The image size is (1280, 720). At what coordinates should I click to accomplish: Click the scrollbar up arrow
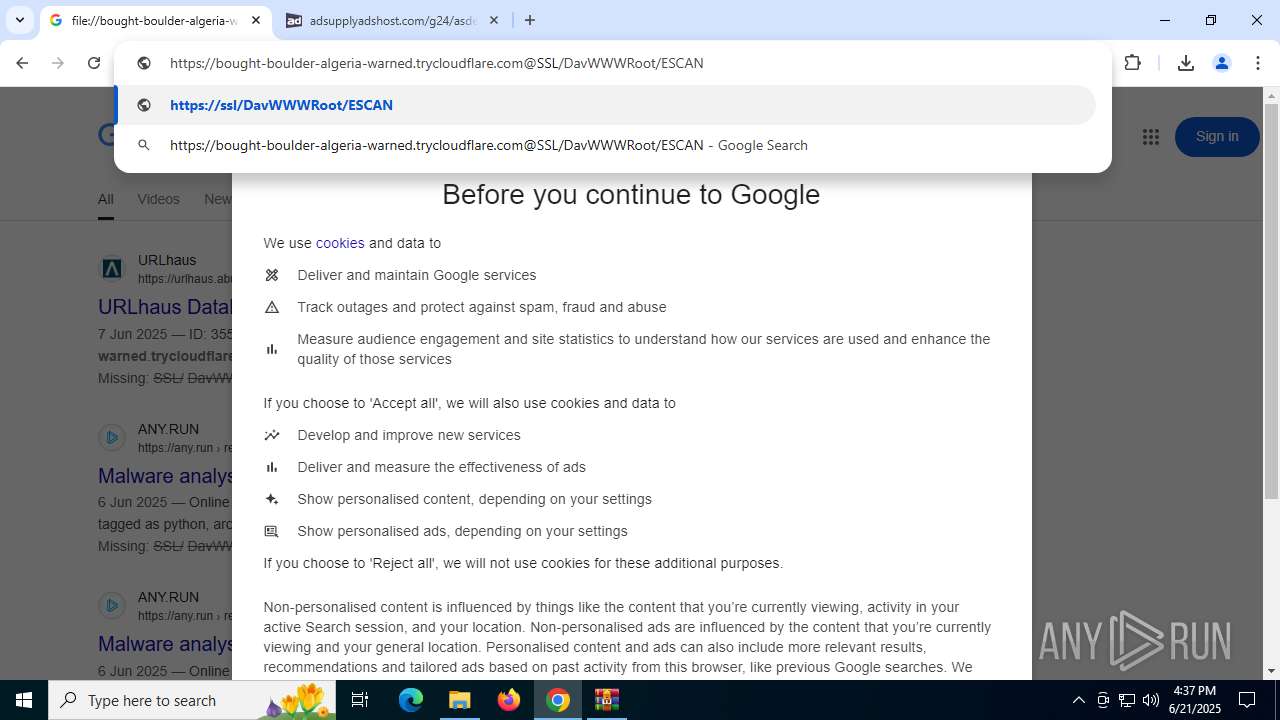tap(1271, 96)
